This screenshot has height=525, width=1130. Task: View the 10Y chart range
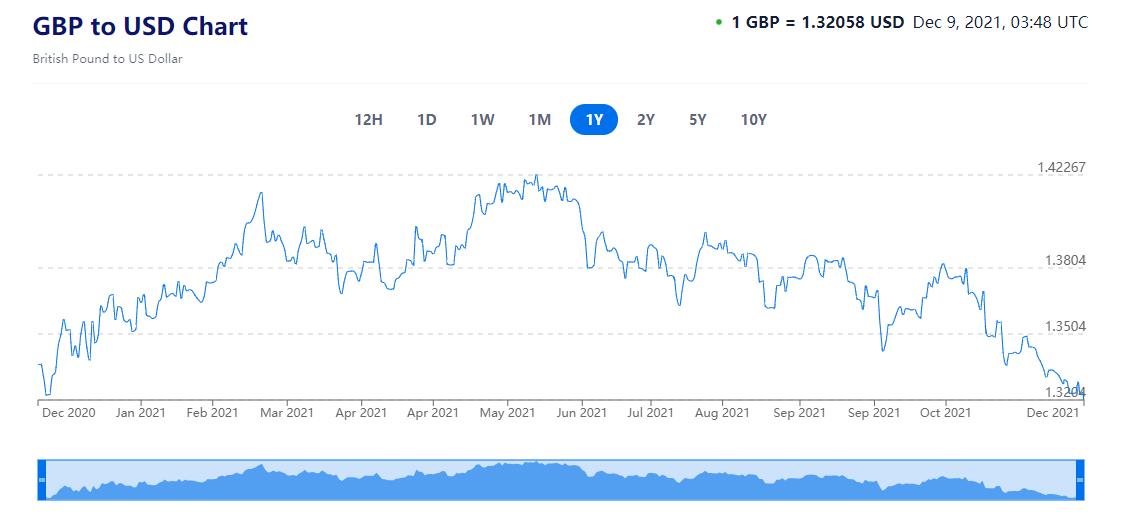(754, 120)
